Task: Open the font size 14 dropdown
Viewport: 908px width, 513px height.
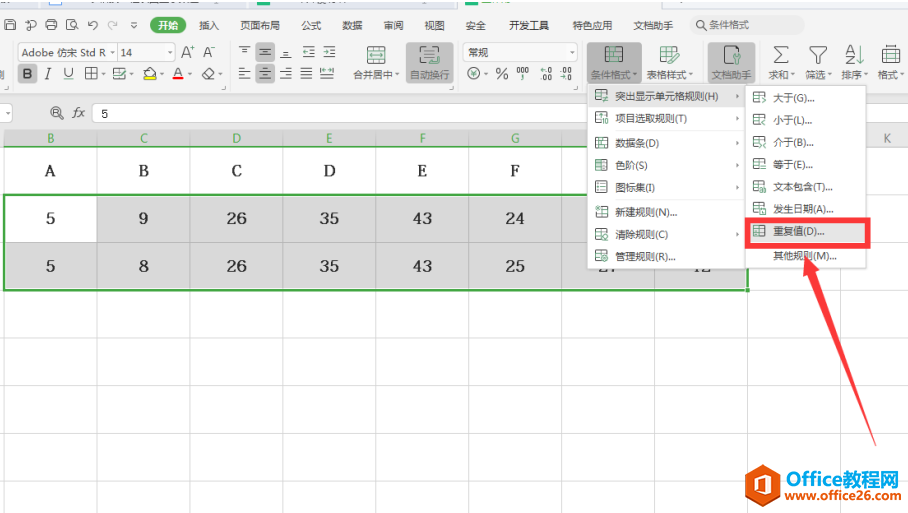Action: pyautogui.click(x=170, y=53)
